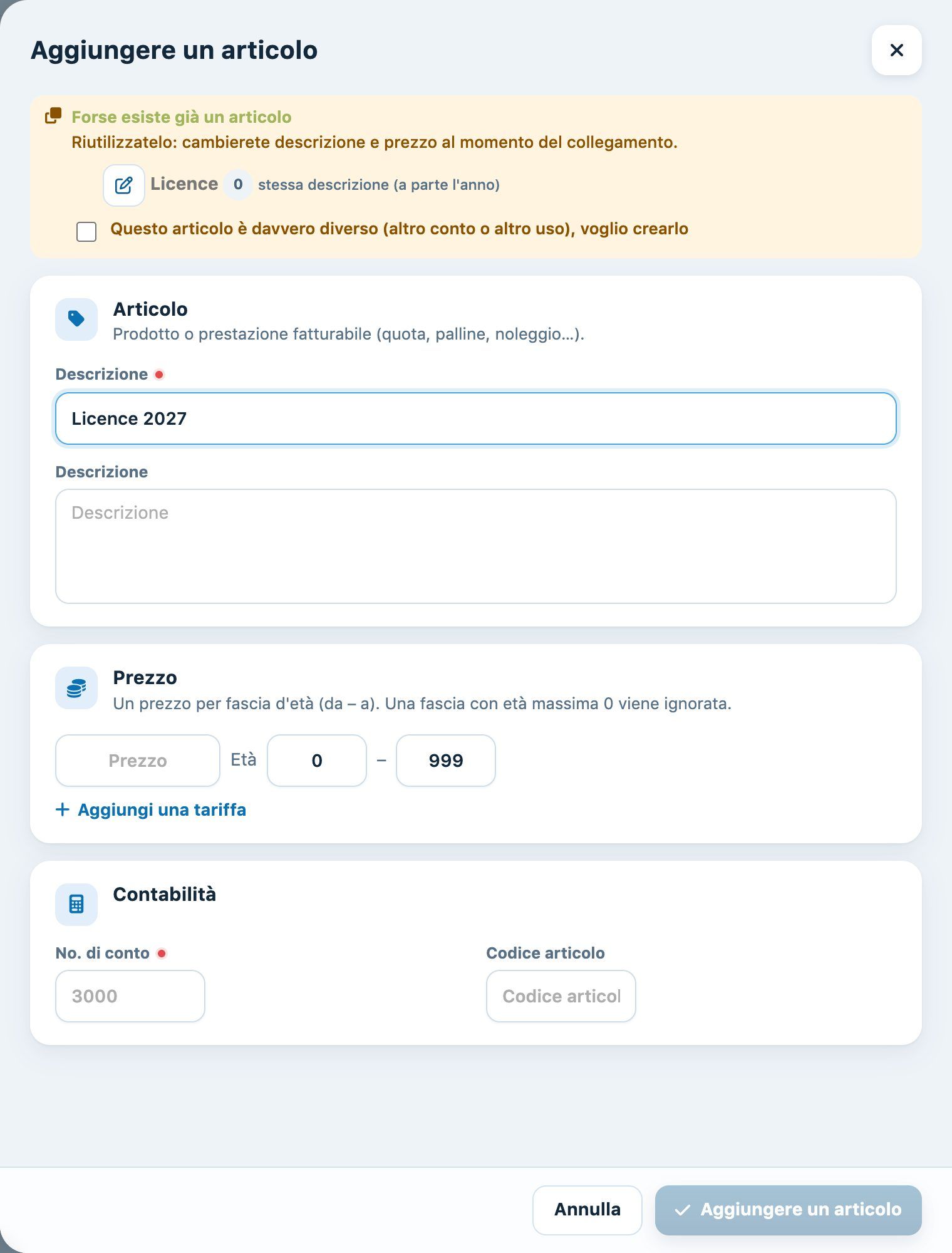Image resolution: width=952 pixels, height=1253 pixels.
Task: Click the duplicate-article warning icon
Action: point(53,116)
